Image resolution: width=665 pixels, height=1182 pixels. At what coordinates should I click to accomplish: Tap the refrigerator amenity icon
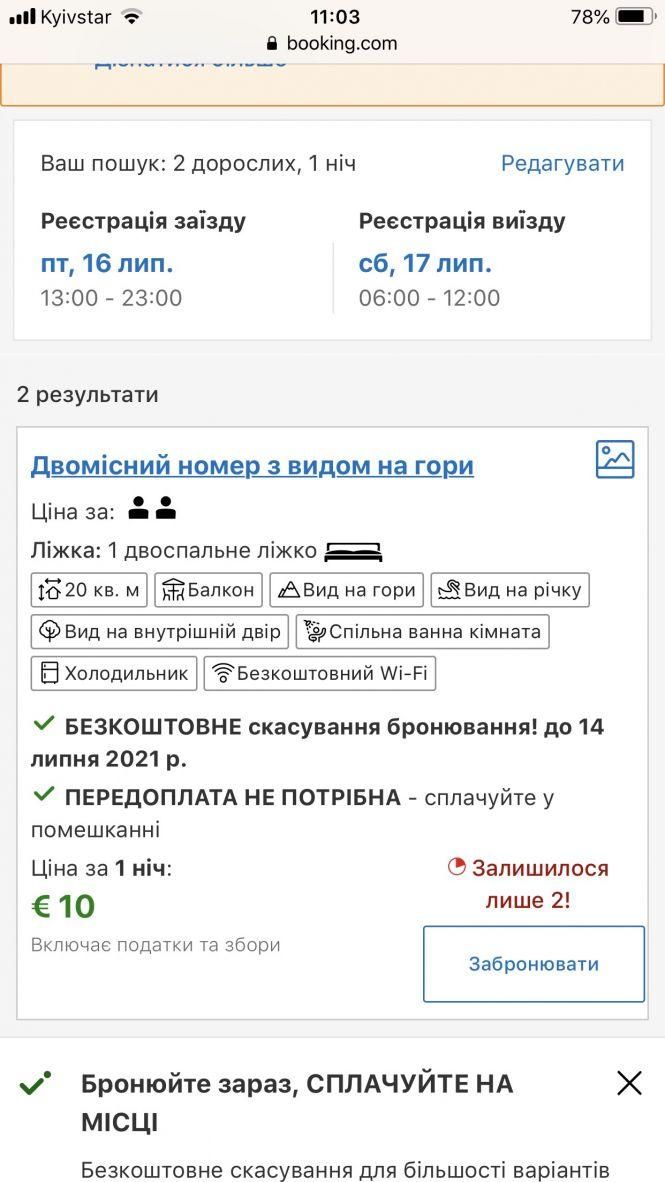[x=50, y=673]
